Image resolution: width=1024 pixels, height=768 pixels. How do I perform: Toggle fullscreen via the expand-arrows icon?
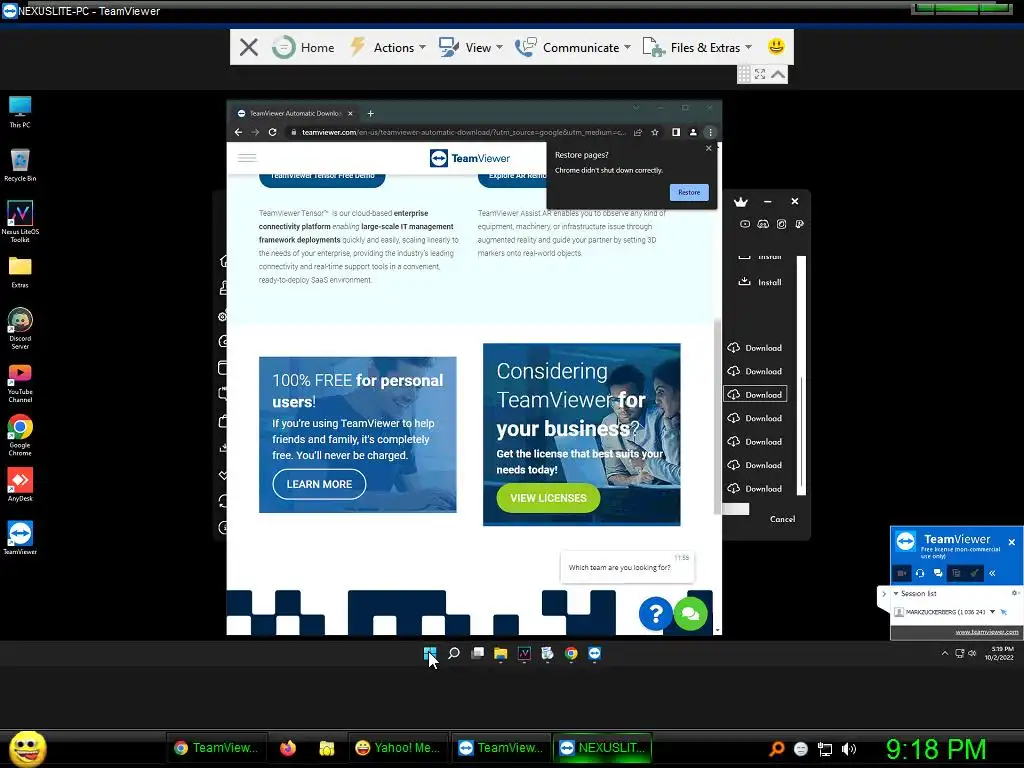(x=760, y=74)
